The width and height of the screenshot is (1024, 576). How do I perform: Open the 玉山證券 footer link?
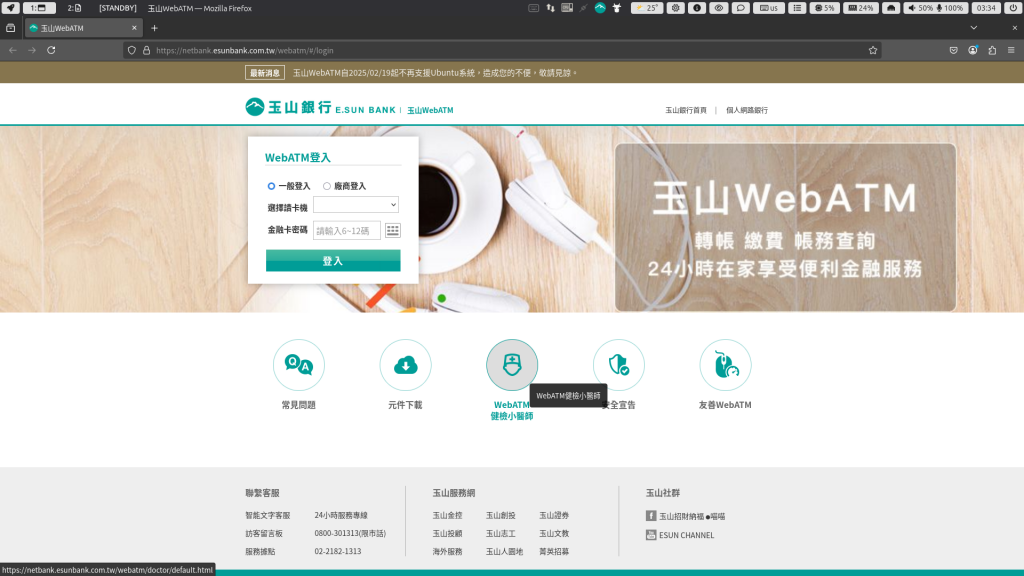[x=554, y=515]
